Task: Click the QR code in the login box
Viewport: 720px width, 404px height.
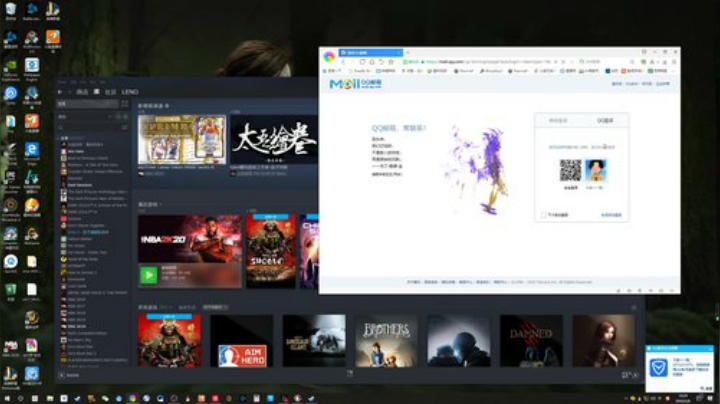Action: [x=570, y=170]
